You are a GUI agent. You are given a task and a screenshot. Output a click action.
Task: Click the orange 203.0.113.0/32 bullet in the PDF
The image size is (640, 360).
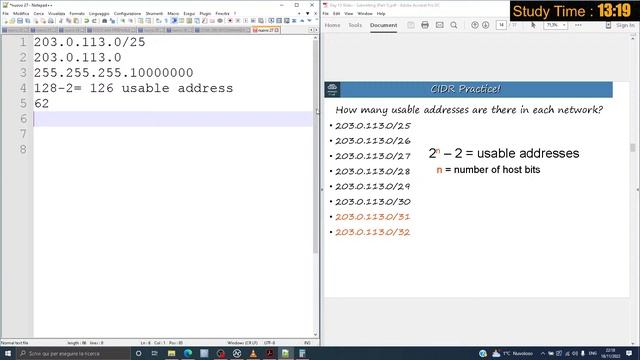pos(373,232)
